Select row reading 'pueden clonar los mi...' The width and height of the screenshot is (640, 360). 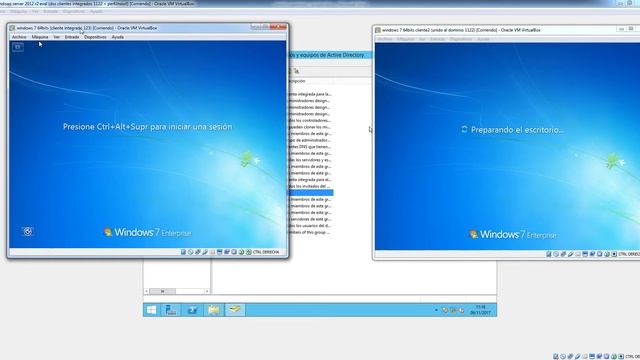[310, 127]
